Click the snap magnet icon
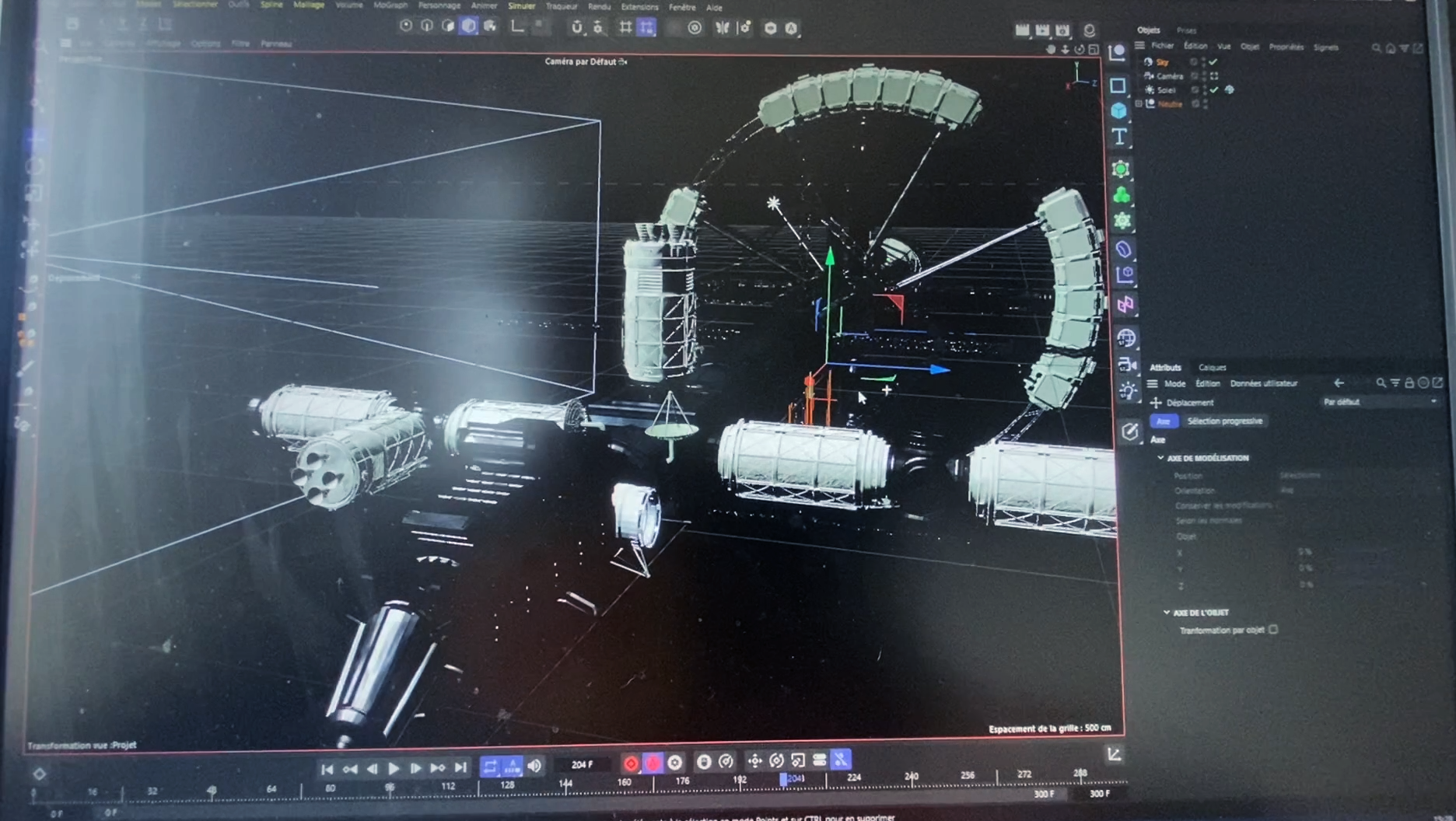 click(576, 27)
